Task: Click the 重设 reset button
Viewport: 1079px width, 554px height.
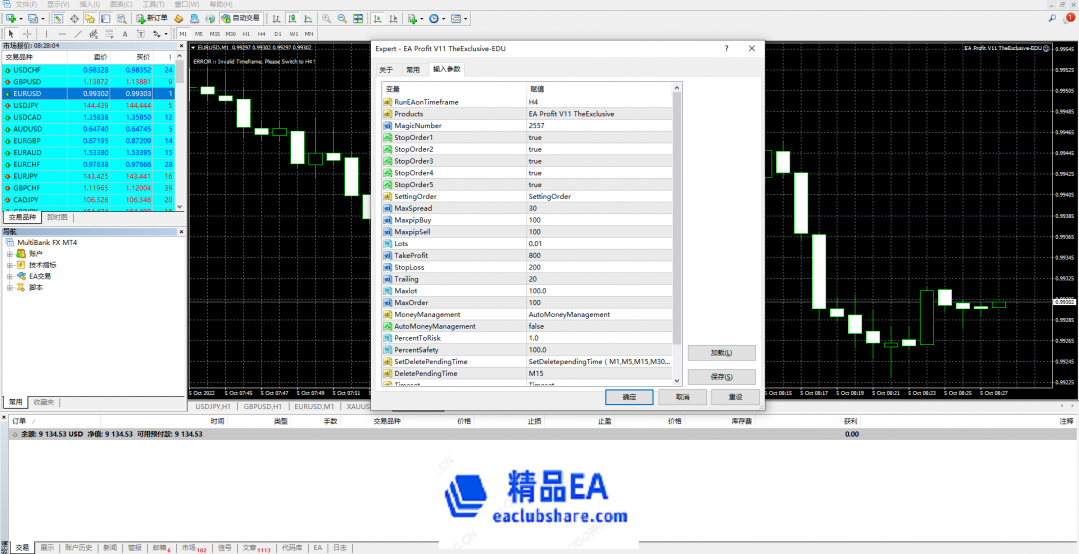Action: [736, 397]
